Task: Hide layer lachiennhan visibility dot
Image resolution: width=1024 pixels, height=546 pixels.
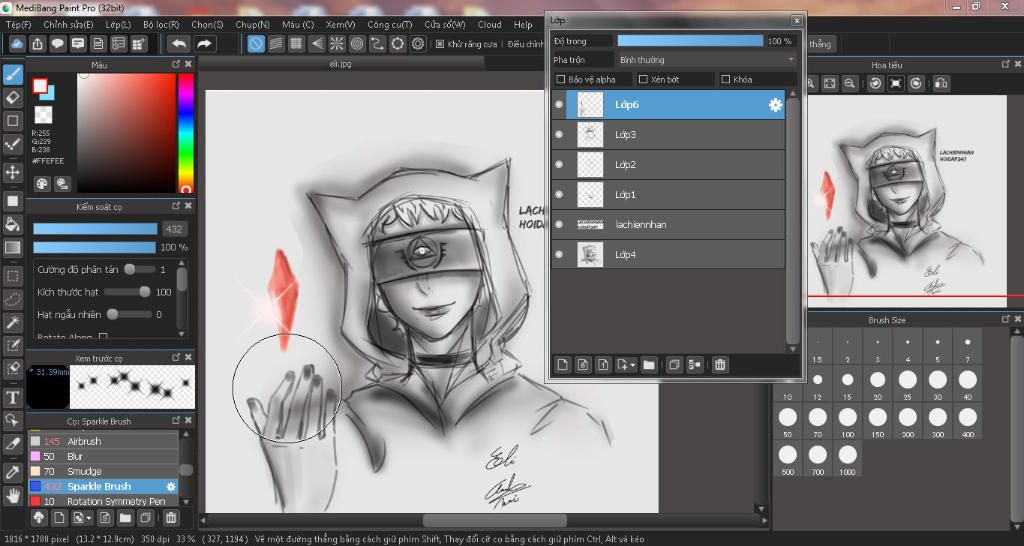Action: (559, 225)
